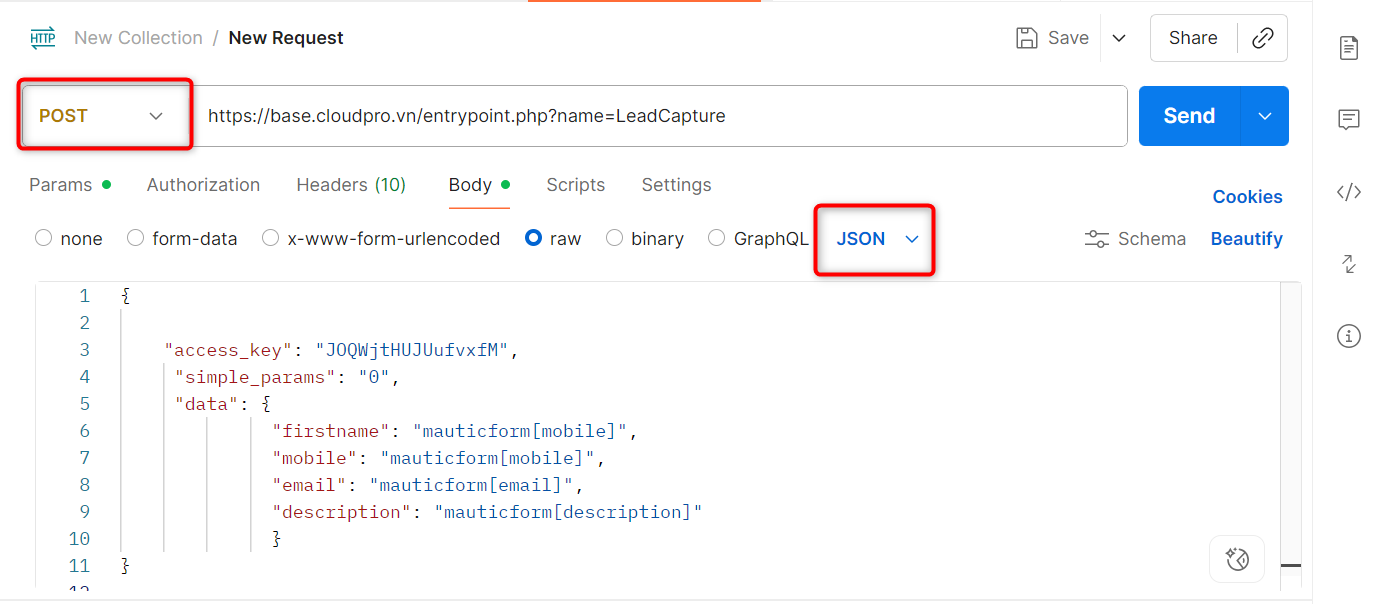Click the related requests arrows icon
Image resolution: width=1376 pixels, height=604 pixels.
coord(1349,264)
